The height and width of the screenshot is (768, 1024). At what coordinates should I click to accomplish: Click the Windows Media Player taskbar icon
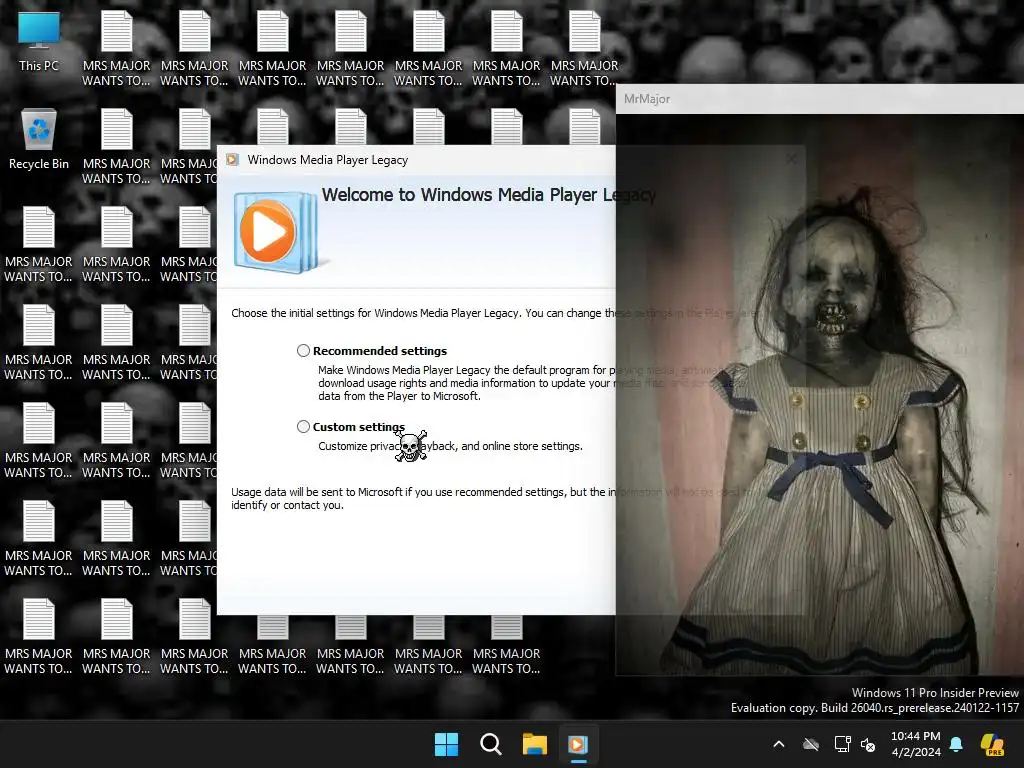[x=578, y=744]
